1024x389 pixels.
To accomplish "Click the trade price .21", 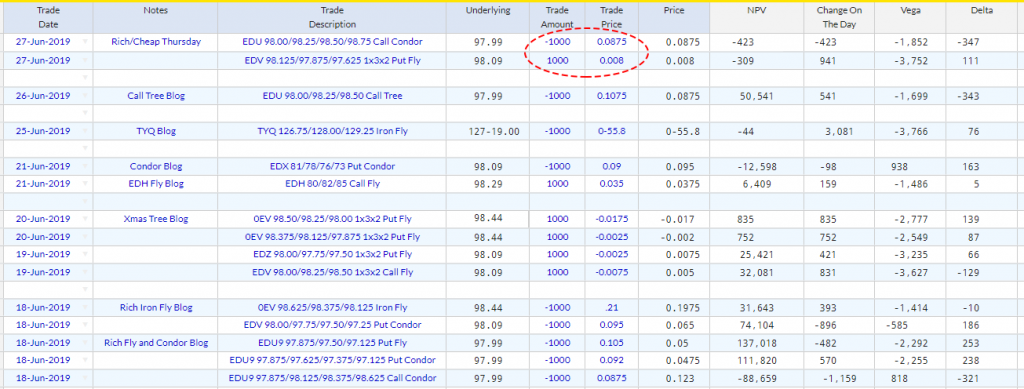I will click(x=611, y=307).
